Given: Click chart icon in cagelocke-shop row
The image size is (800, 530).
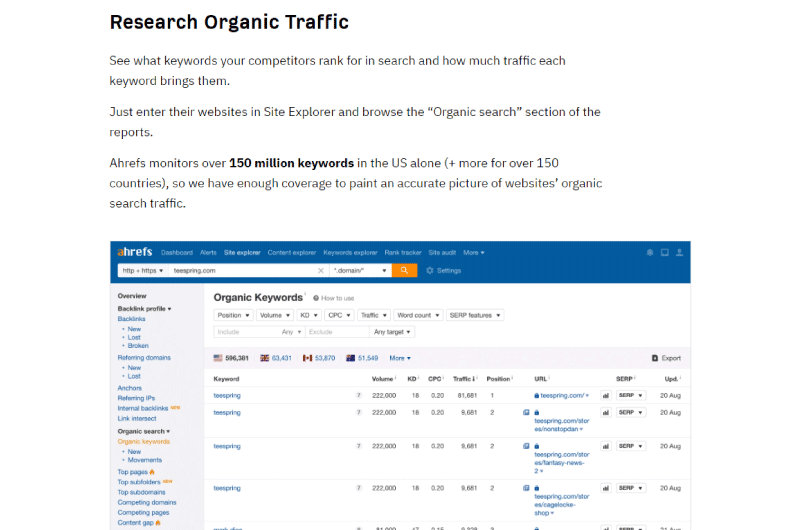Looking at the screenshot, I should tap(606, 488).
